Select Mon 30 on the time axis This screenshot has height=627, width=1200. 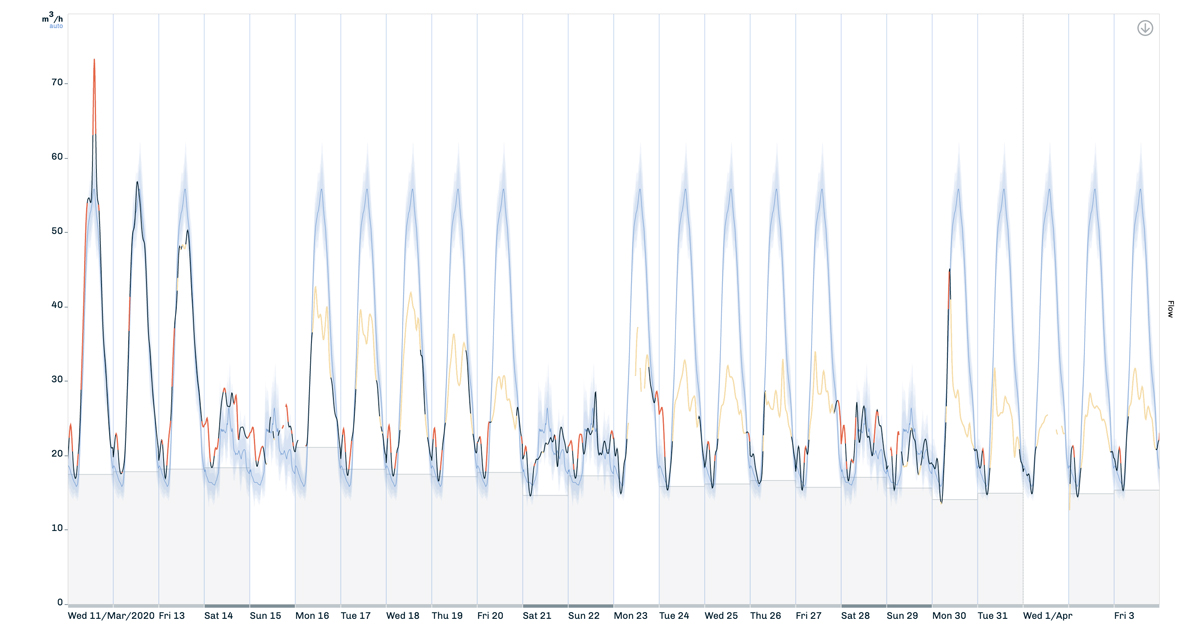pos(949,616)
